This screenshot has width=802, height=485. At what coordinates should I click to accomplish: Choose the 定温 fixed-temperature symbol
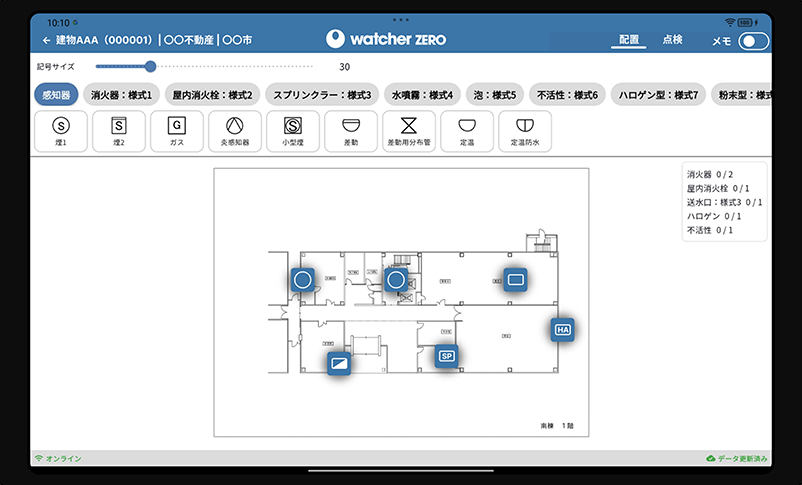coord(467,131)
